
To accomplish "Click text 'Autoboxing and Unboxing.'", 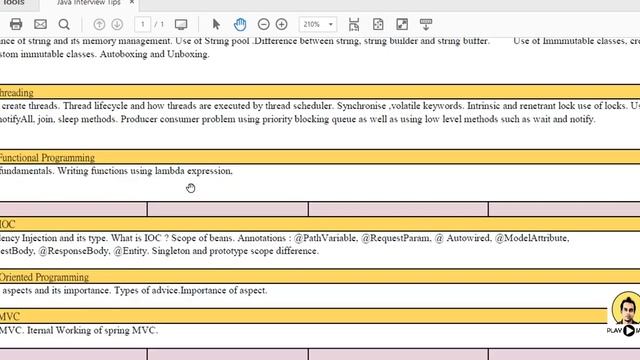I will pos(154,54).
